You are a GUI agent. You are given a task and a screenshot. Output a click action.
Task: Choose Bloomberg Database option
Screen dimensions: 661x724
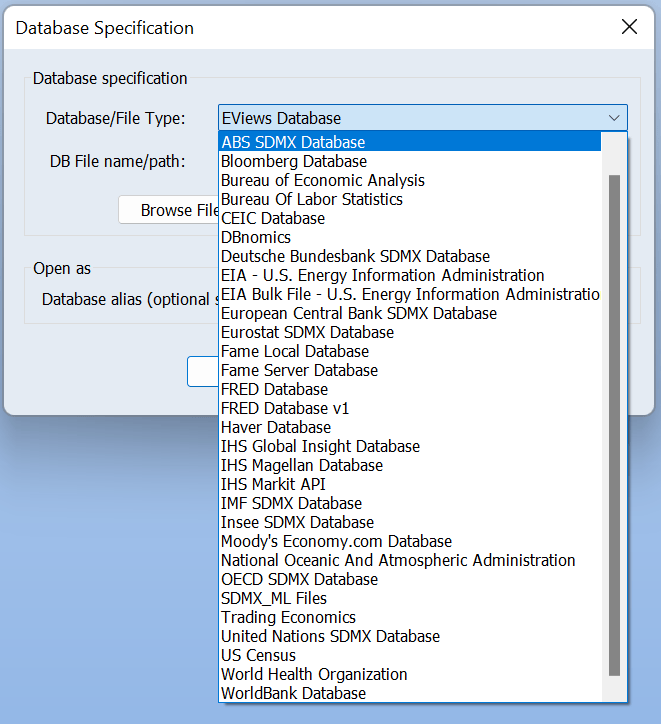click(x=294, y=161)
